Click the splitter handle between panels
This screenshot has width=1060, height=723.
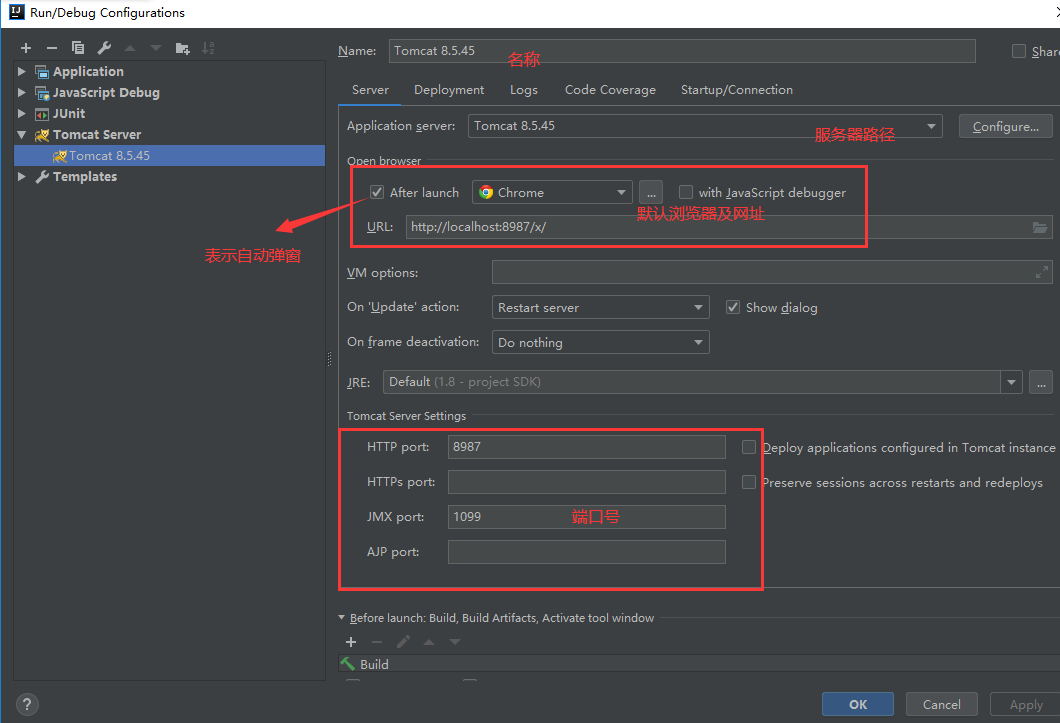330,358
